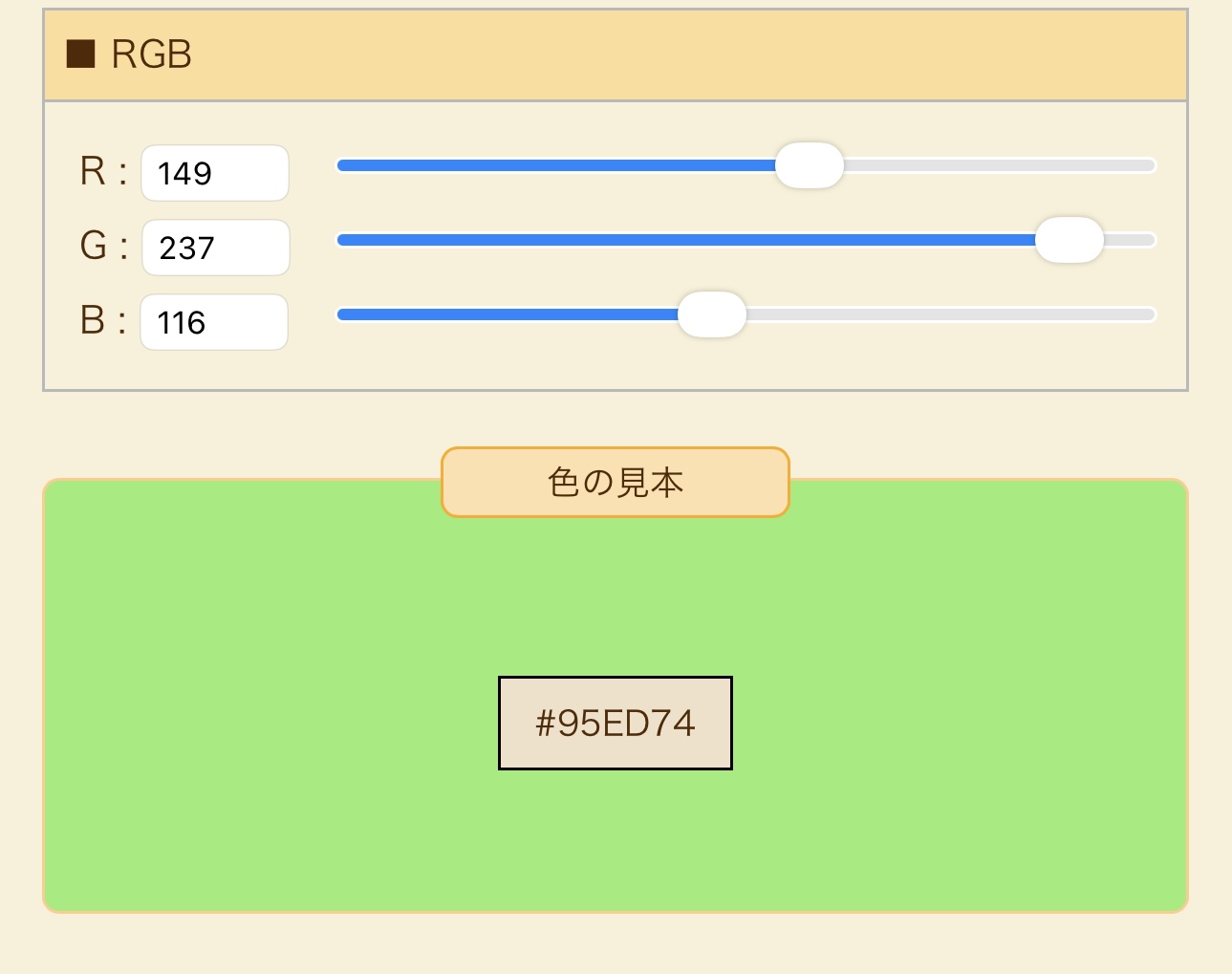
Task: Click the R slider's white thumb handle
Action: pos(809,165)
